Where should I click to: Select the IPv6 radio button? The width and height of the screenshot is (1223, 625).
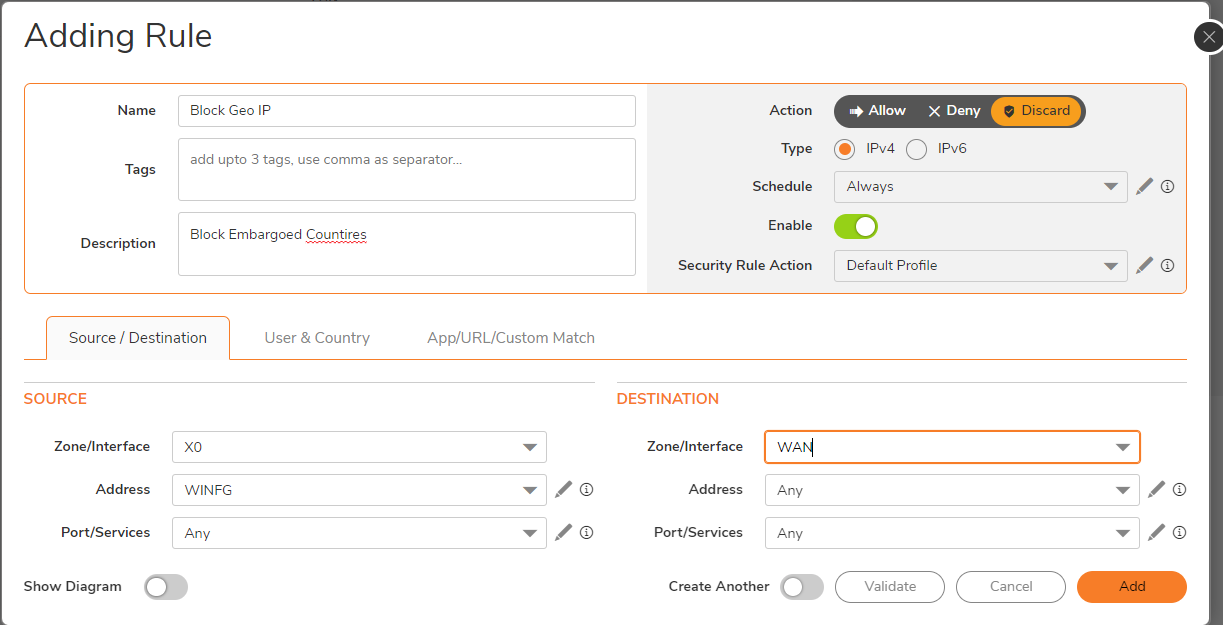tap(916, 148)
